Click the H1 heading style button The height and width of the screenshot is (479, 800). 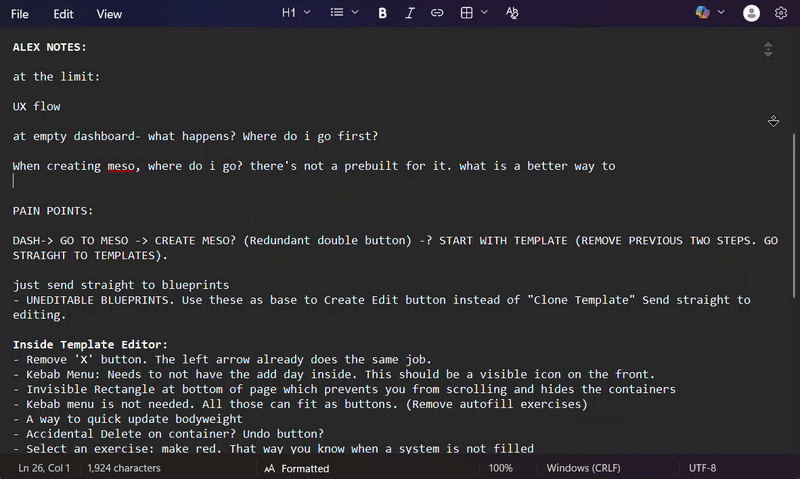click(x=289, y=13)
